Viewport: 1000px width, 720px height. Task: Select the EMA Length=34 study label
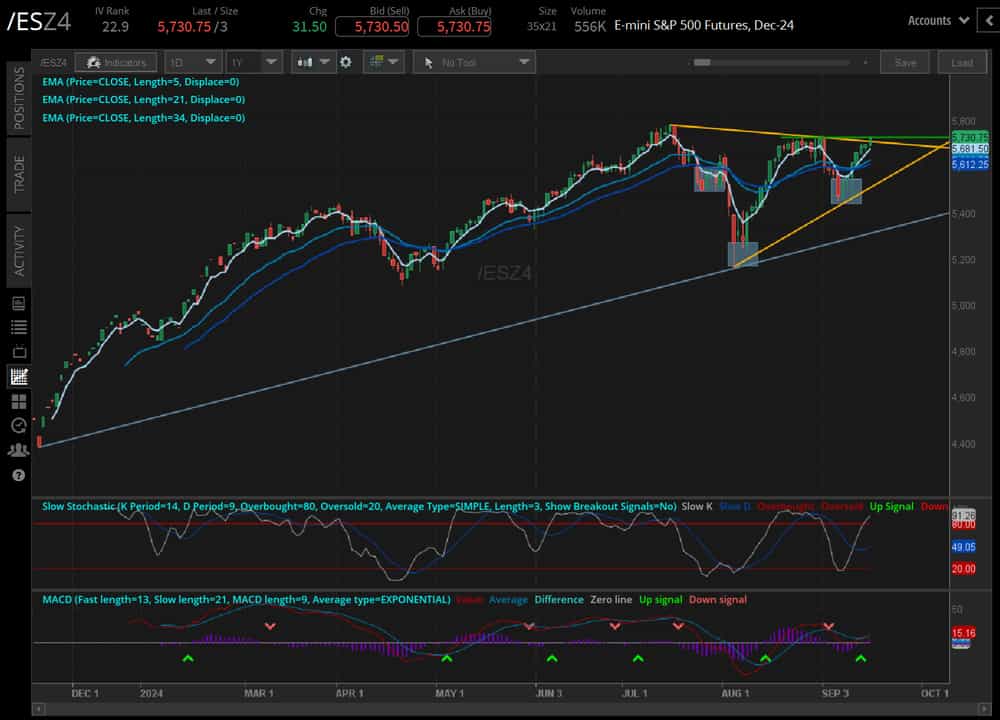point(143,118)
